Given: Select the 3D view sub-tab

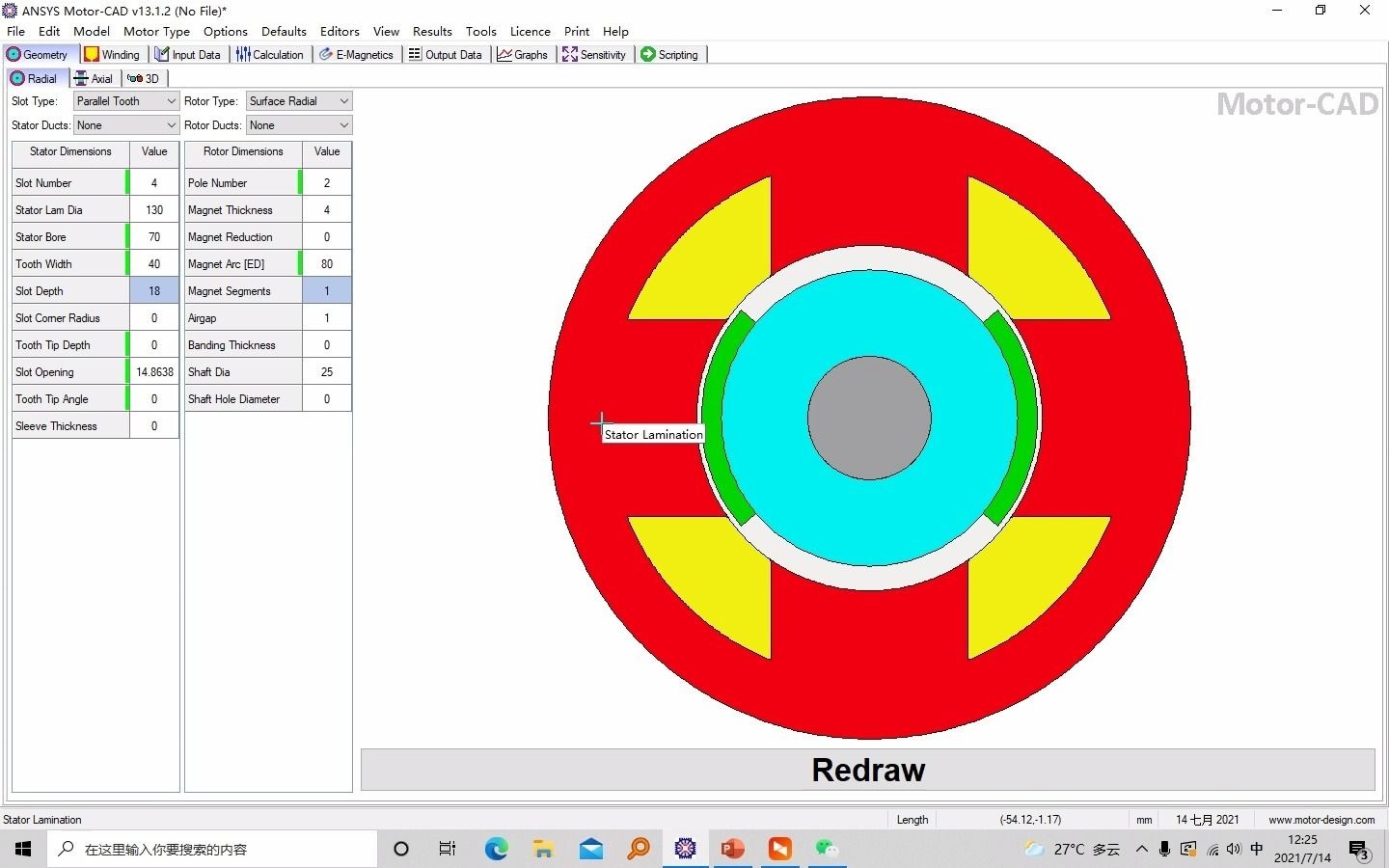Looking at the screenshot, I should coord(144,79).
